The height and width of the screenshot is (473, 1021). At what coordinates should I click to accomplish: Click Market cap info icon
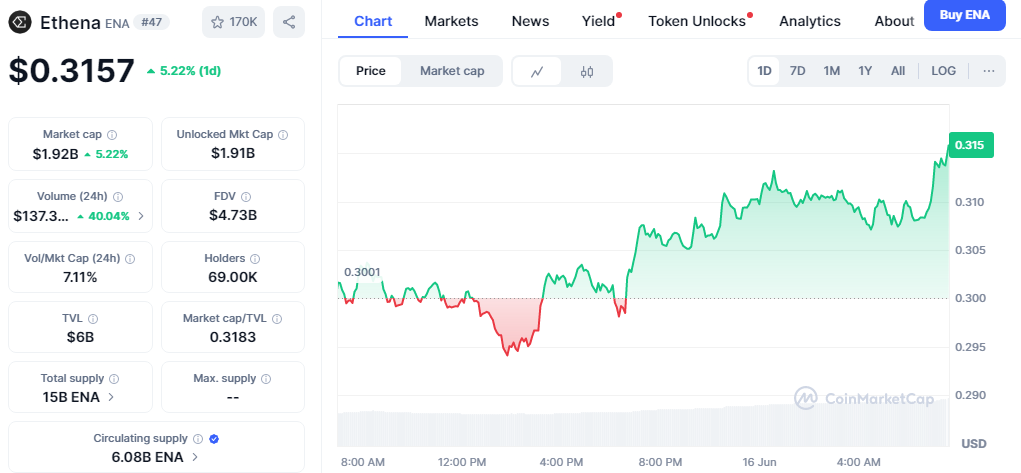click(x=112, y=135)
